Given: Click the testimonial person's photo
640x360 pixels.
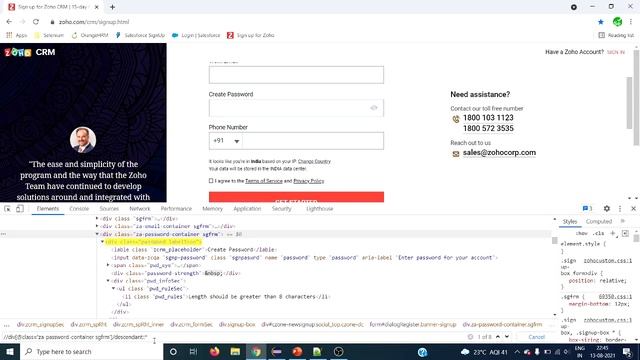Looking at the screenshot, I should click(83, 140).
